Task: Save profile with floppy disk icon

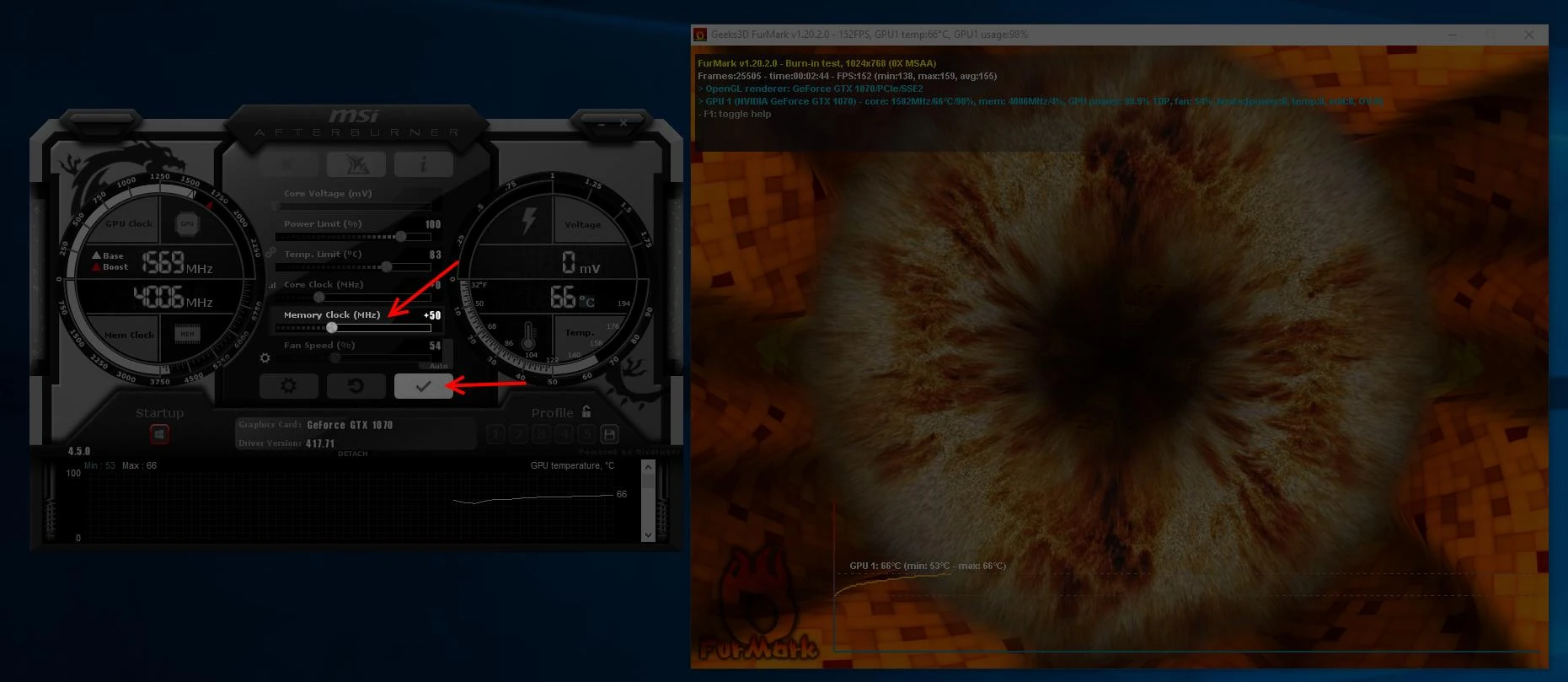Action: point(609,434)
